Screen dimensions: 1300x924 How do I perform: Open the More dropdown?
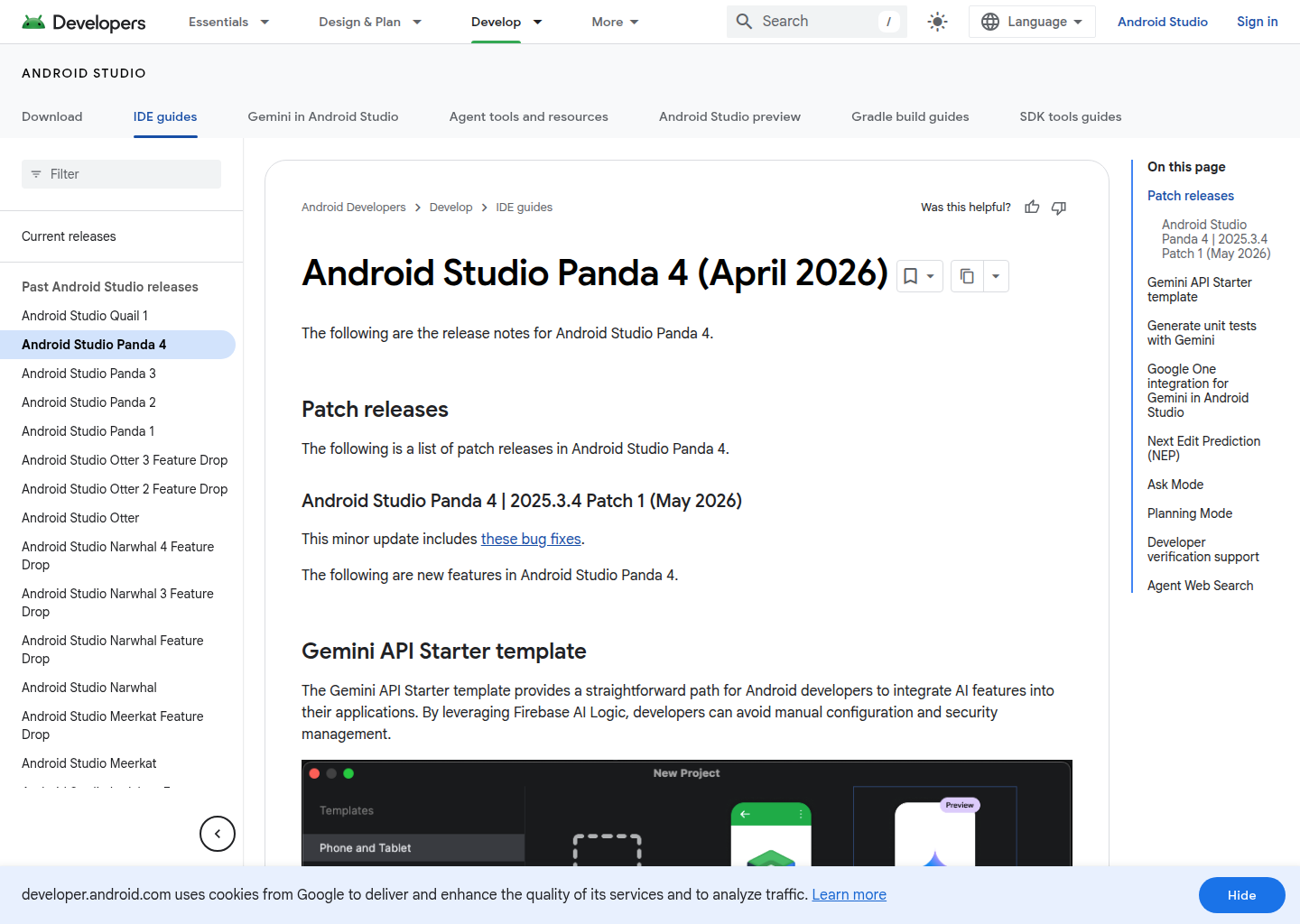(615, 22)
